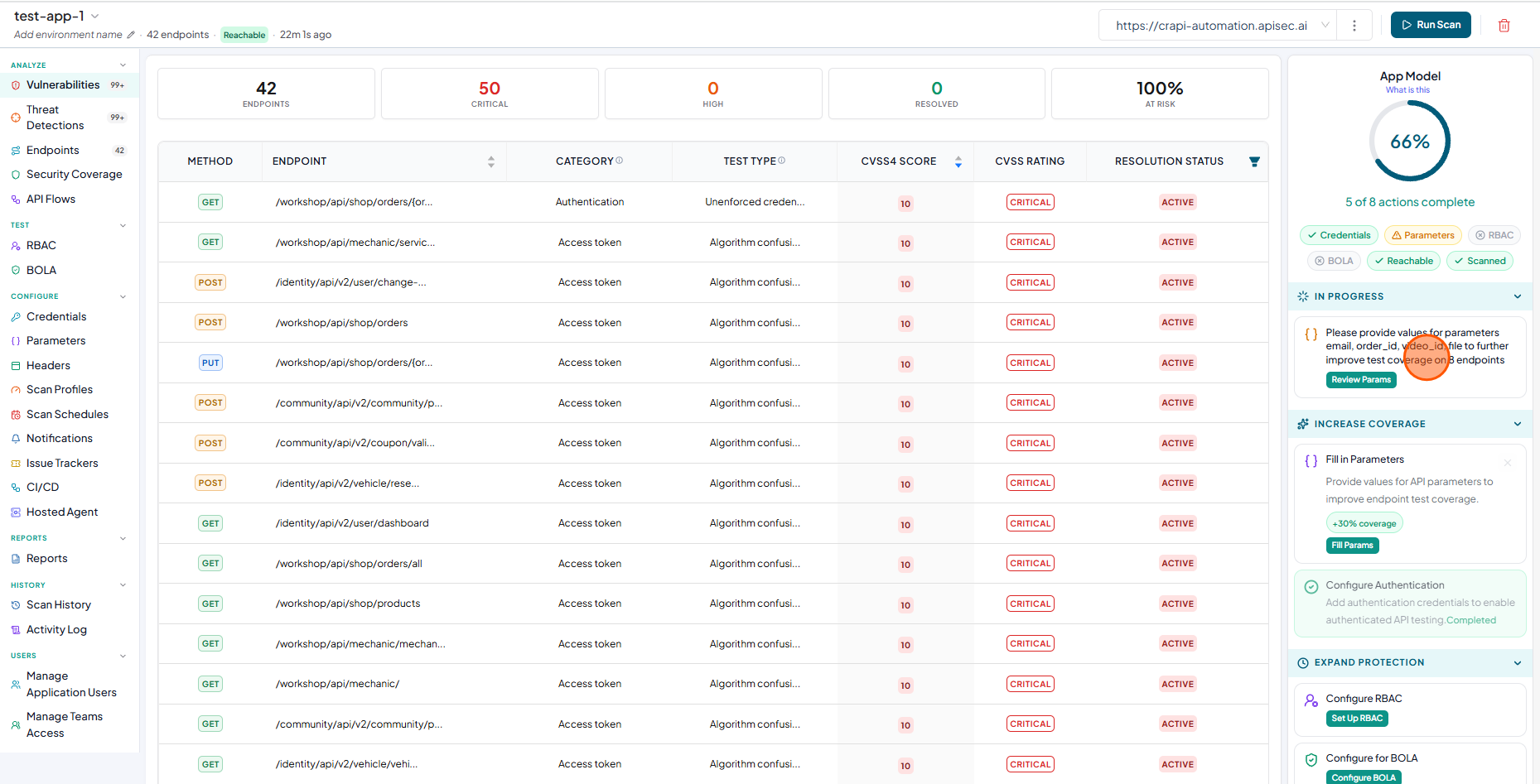Image resolution: width=1540 pixels, height=784 pixels.
Task: Collapse the Test sidebar section
Action: [x=123, y=225]
